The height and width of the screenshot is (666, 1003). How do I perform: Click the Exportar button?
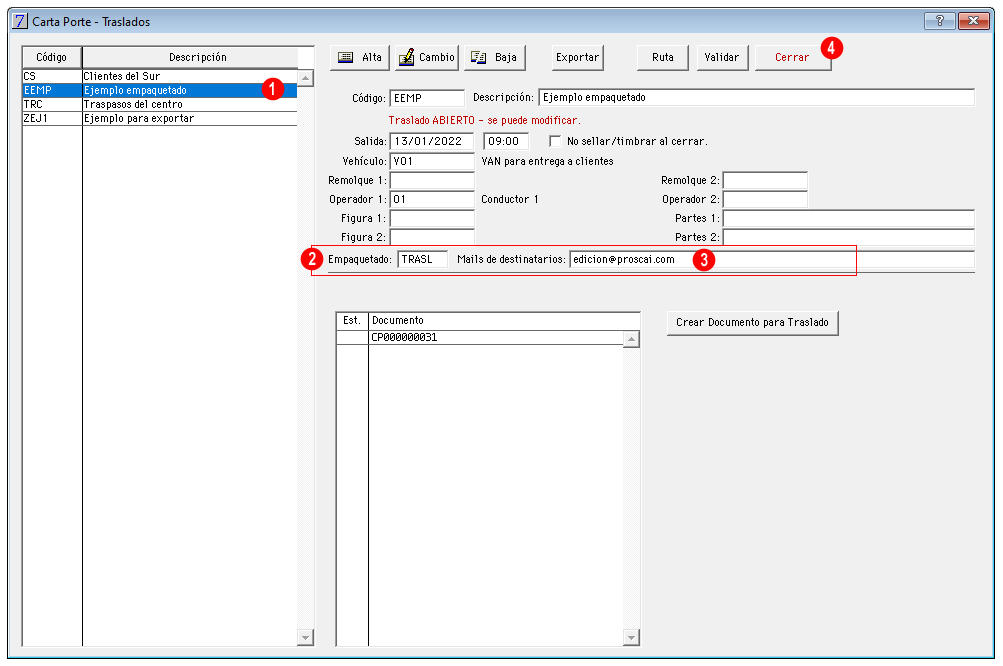point(578,58)
